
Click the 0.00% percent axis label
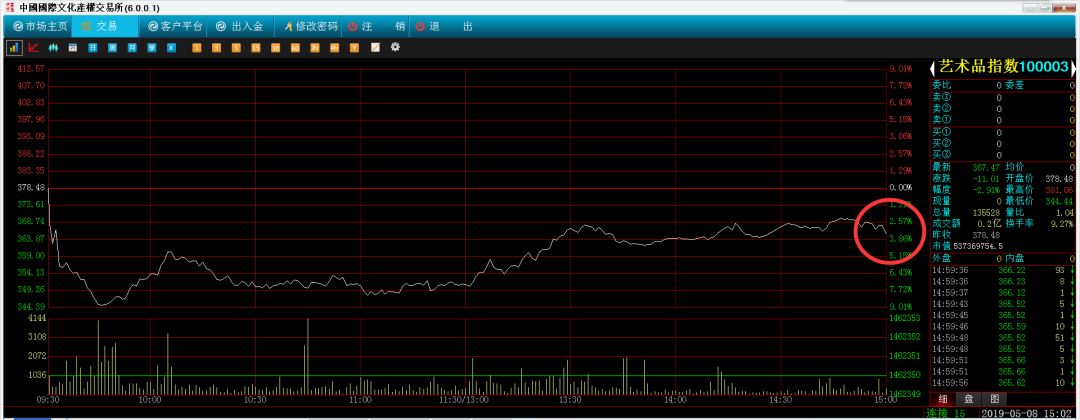[900, 187]
